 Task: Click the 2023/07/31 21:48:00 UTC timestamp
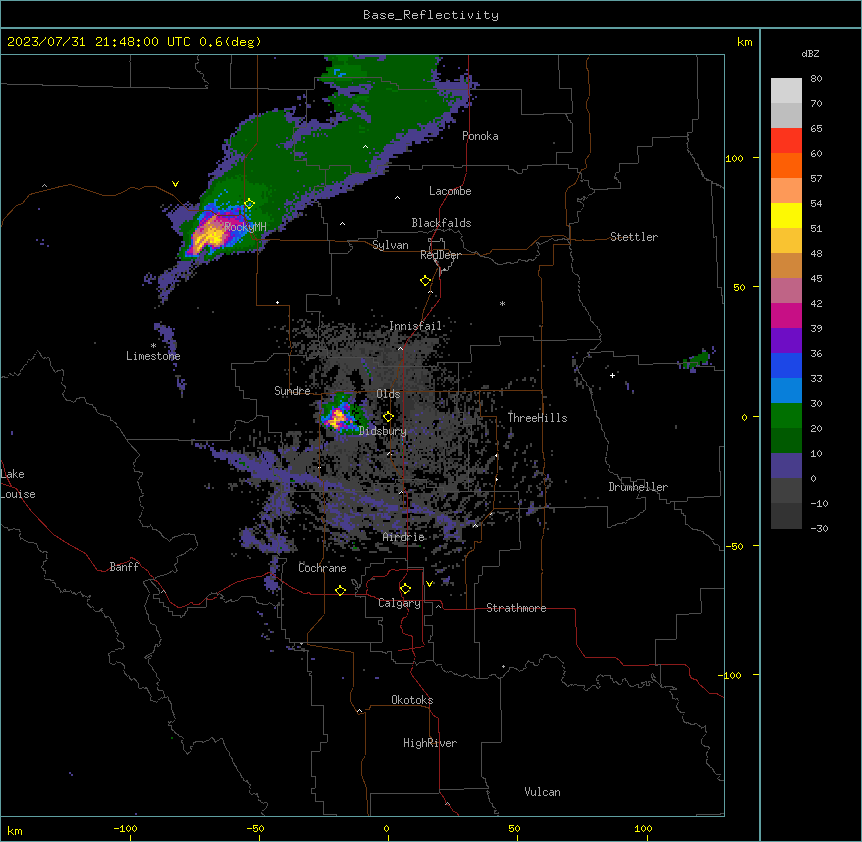[x=99, y=42]
